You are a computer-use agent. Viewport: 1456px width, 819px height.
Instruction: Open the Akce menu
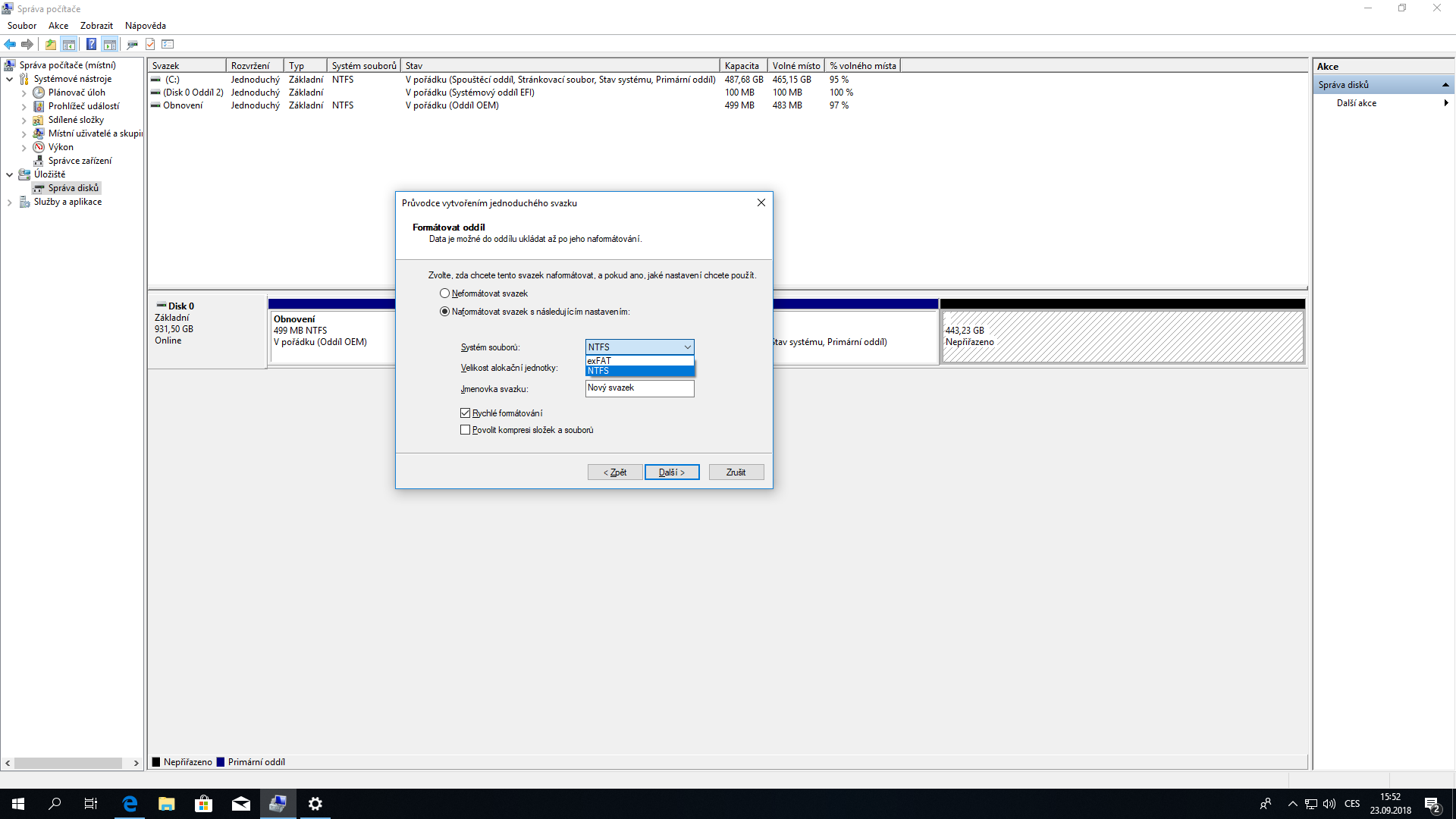tap(58, 25)
